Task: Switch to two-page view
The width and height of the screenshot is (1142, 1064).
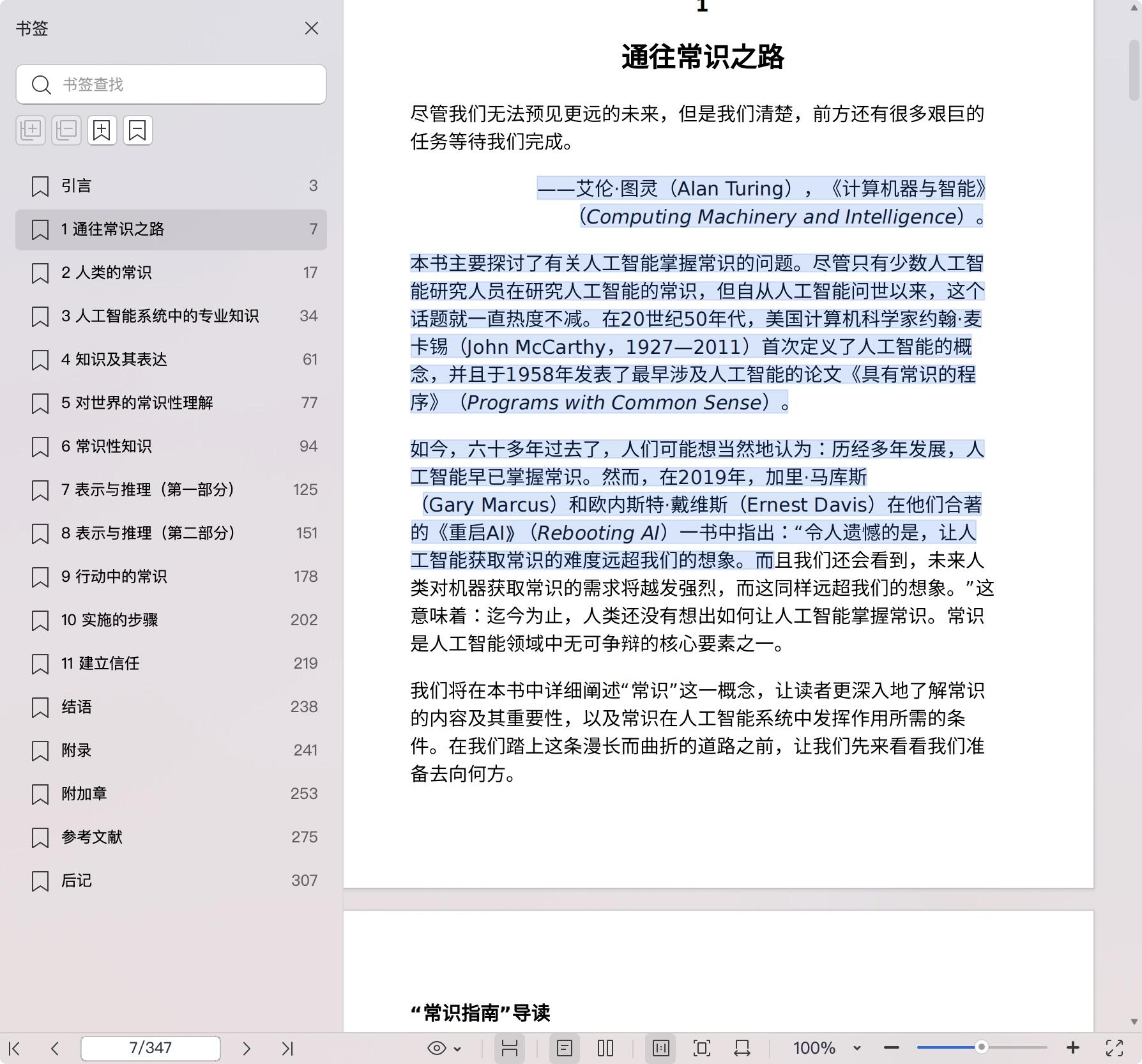Action: click(605, 1048)
